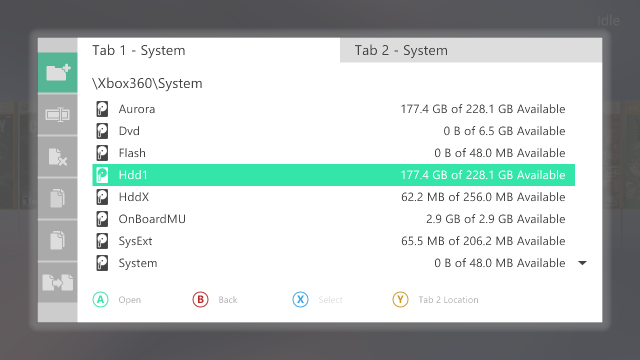This screenshot has width=640, height=360.
Task: Click the Copy file icon in sidebar
Action: tap(58, 198)
